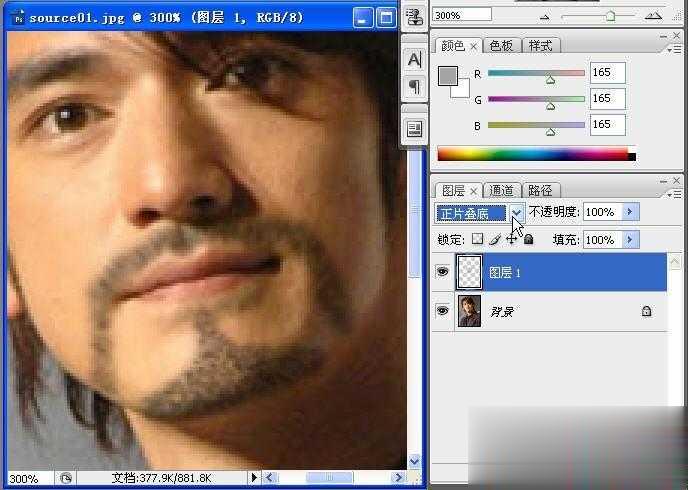This screenshot has width=688, height=490.
Task: Click the B value field showing 165
Action: pyautogui.click(x=608, y=125)
